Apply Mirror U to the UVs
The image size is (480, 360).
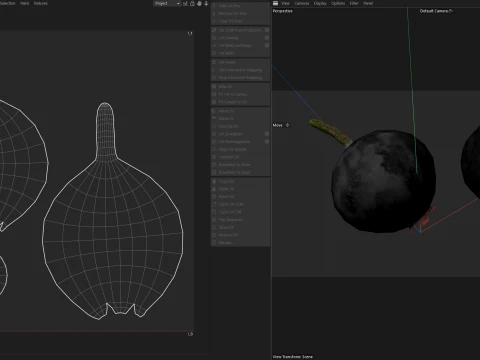pyautogui.click(x=240, y=111)
